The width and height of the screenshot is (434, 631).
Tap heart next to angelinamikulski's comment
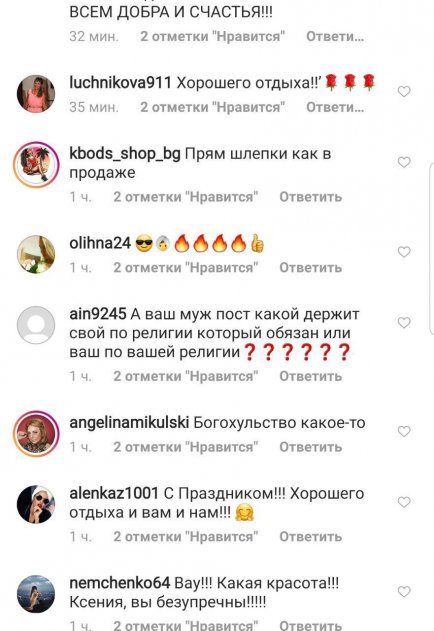pos(404,431)
